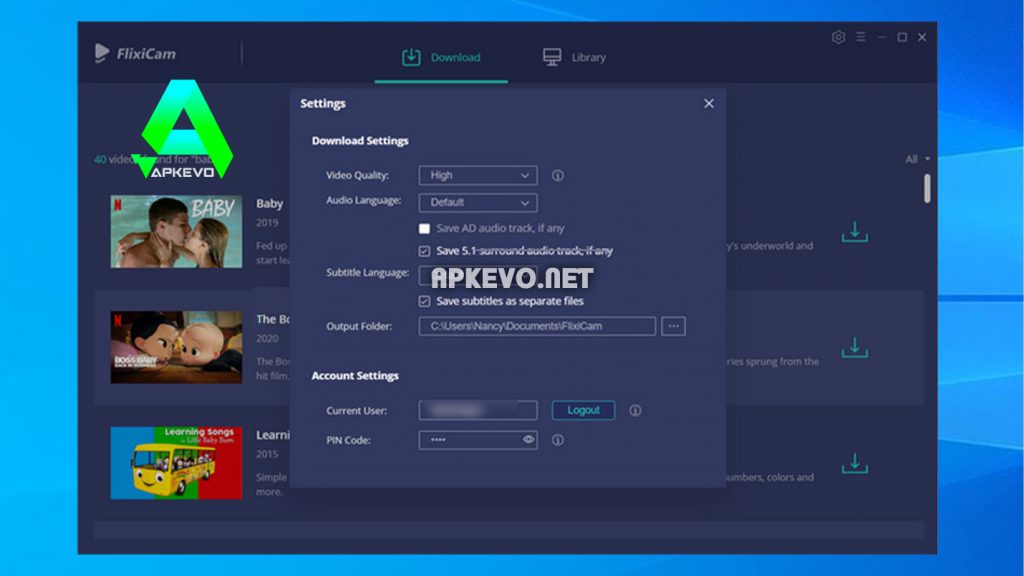Screen dimensions: 1024x576
Task: Click the Baby title text
Action: pyautogui.click(x=270, y=204)
